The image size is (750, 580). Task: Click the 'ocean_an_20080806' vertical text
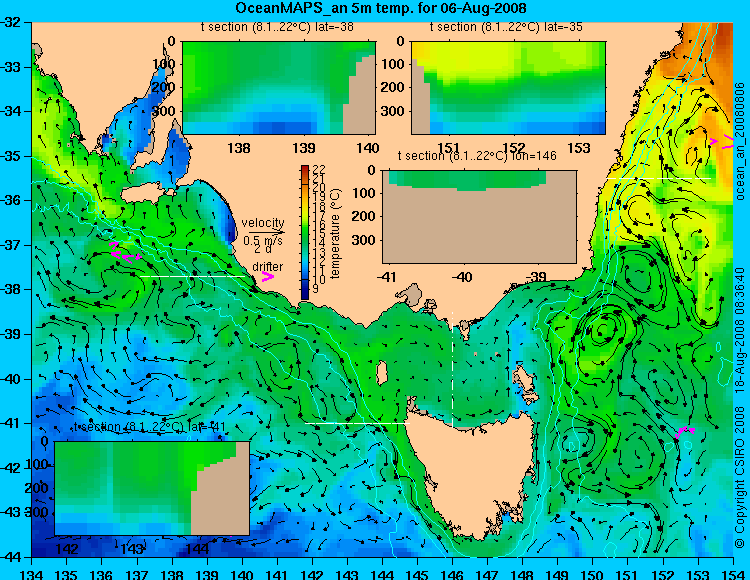click(x=740, y=142)
